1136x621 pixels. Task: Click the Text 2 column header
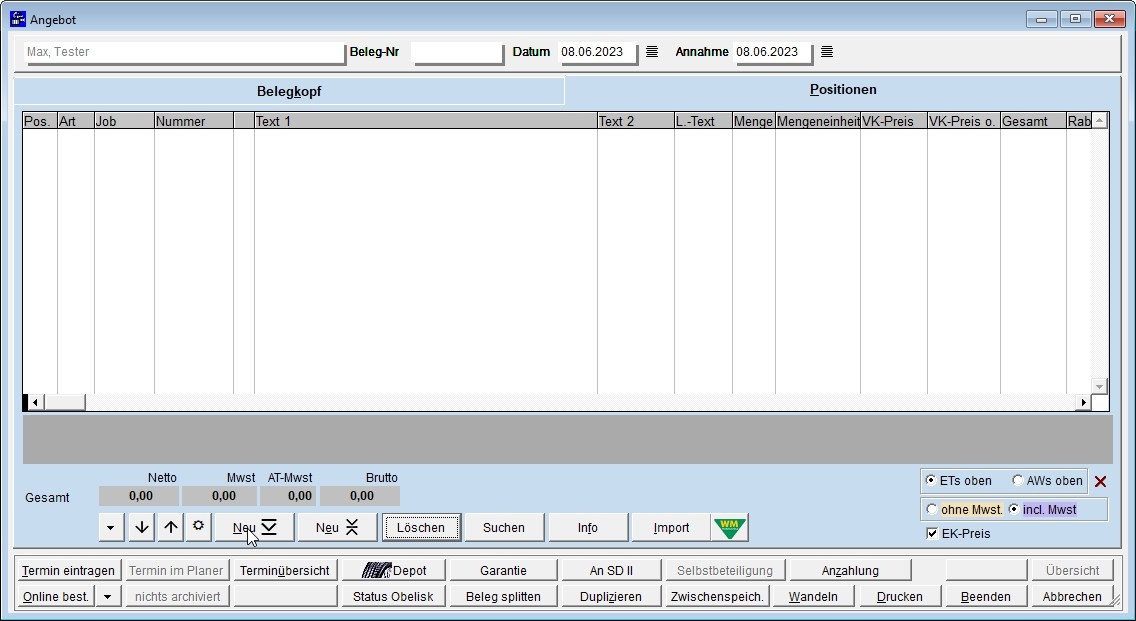[x=635, y=121]
